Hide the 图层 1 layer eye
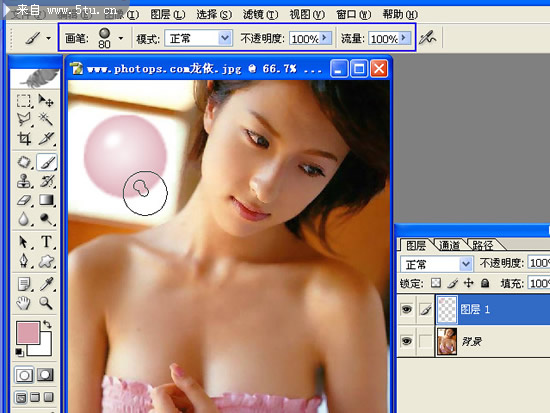This screenshot has width=550, height=413. click(x=407, y=309)
